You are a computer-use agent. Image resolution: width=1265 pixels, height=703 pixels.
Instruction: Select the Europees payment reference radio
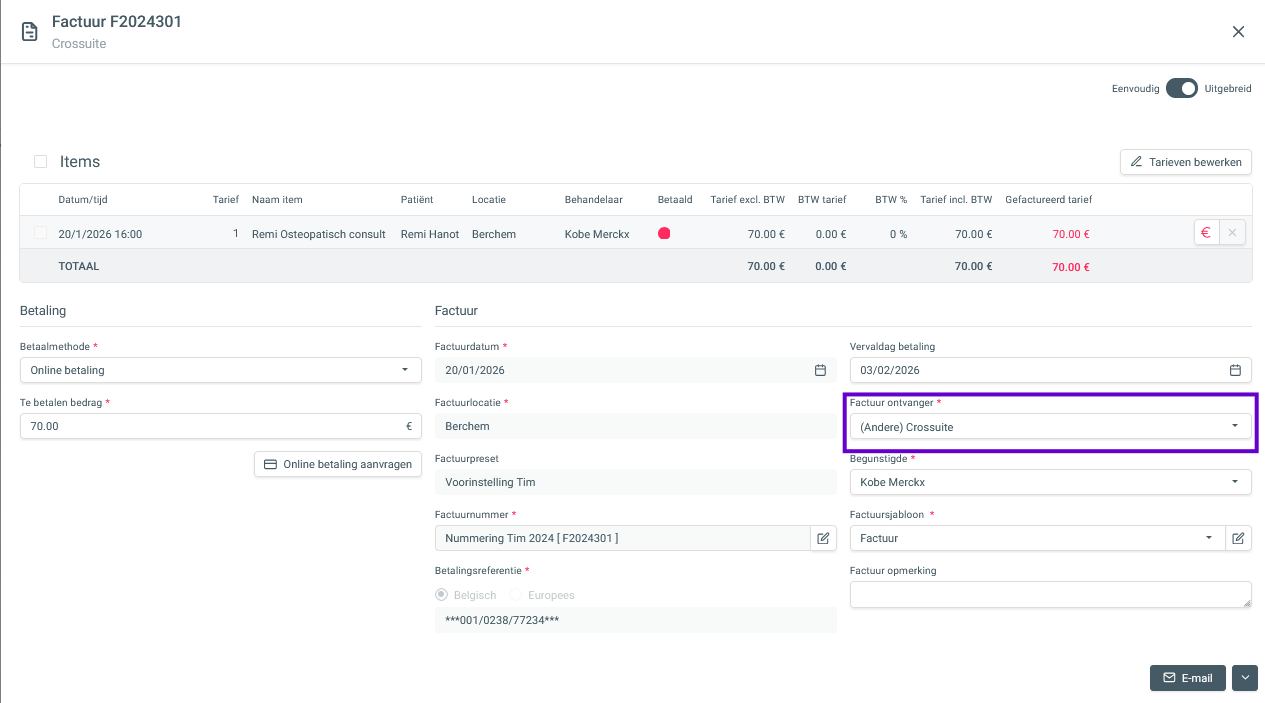pos(517,595)
